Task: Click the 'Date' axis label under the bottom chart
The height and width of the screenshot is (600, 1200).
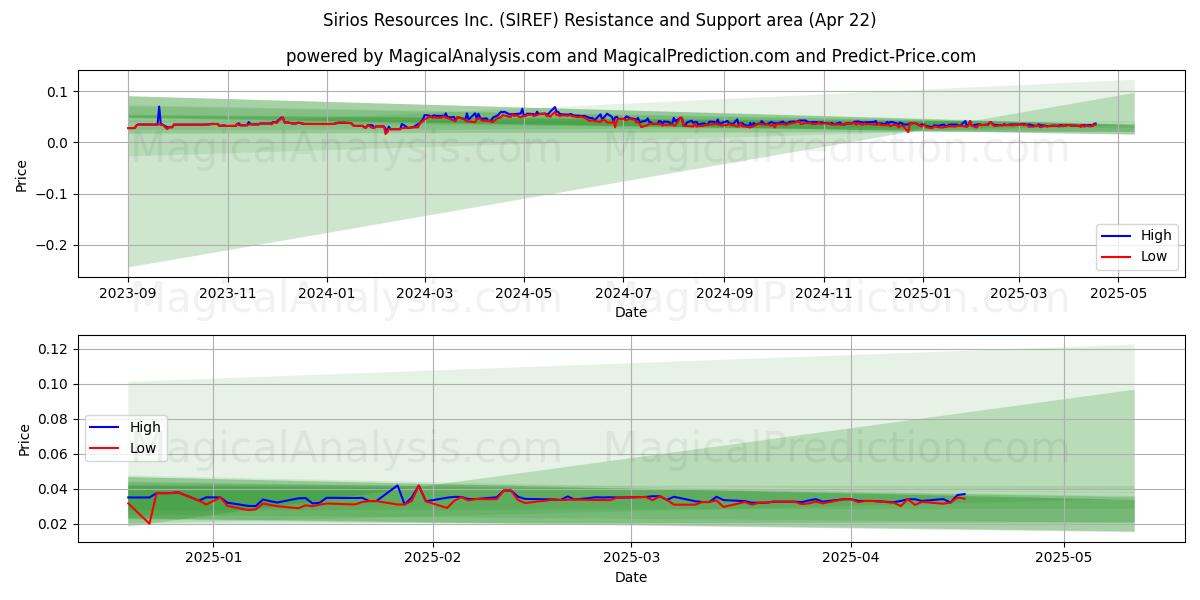Action: (631, 577)
